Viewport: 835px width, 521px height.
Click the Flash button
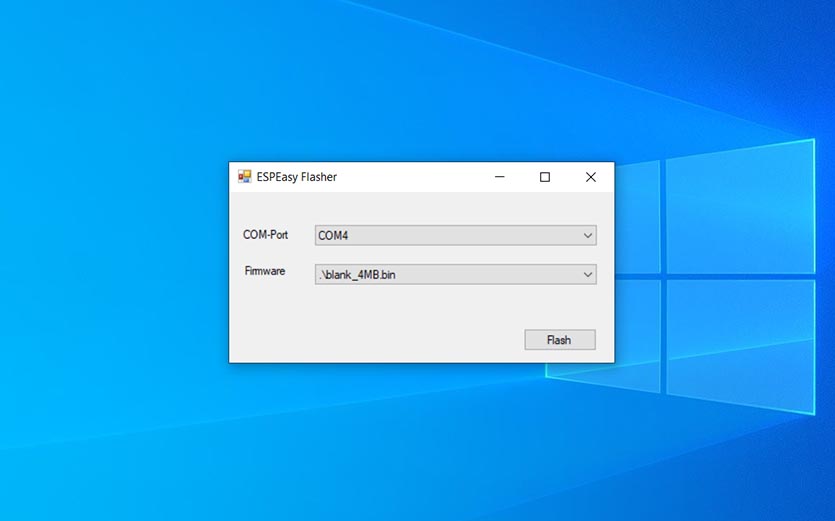click(560, 340)
